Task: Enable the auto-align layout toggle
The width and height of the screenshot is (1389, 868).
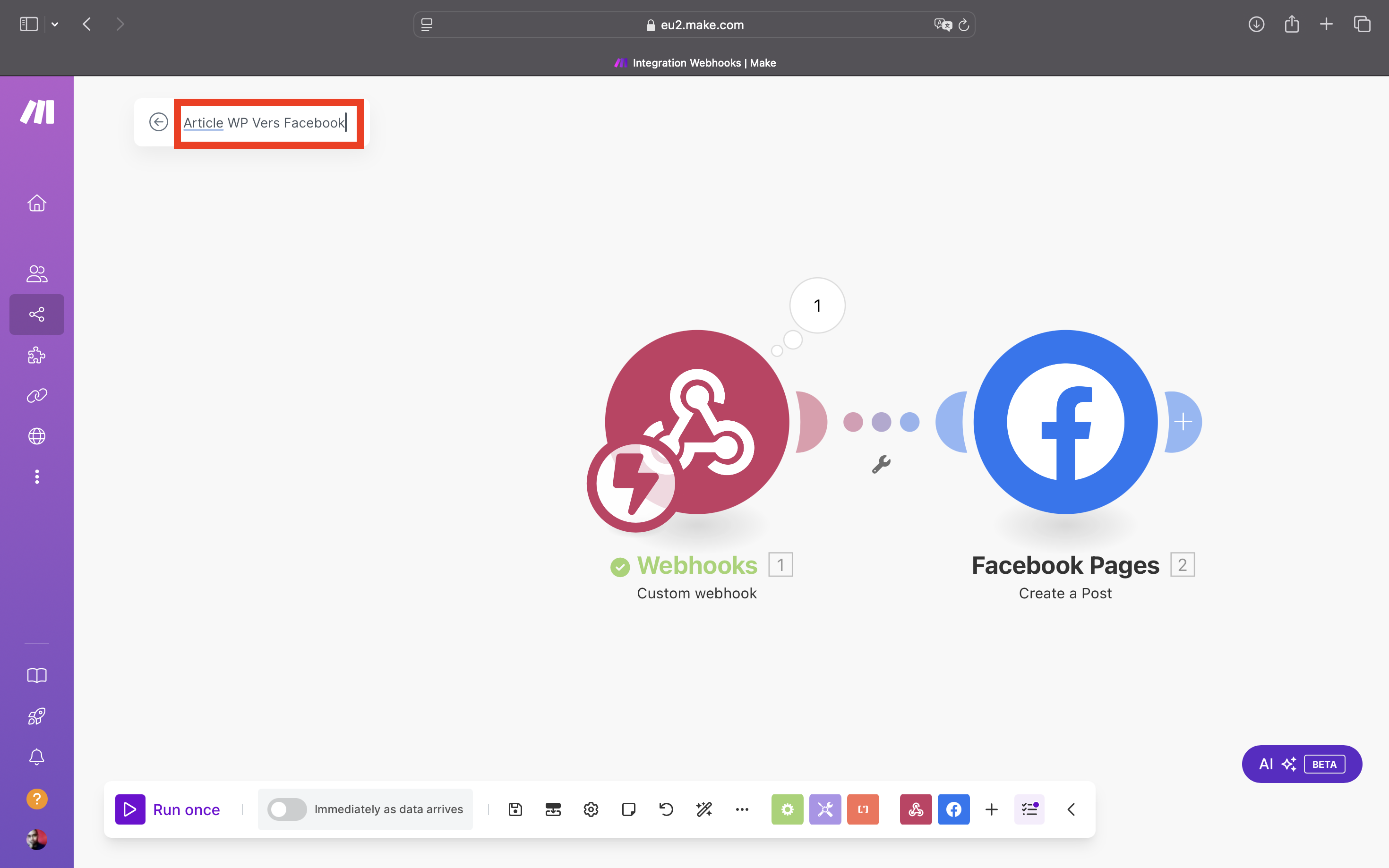Action: pyautogui.click(x=705, y=809)
